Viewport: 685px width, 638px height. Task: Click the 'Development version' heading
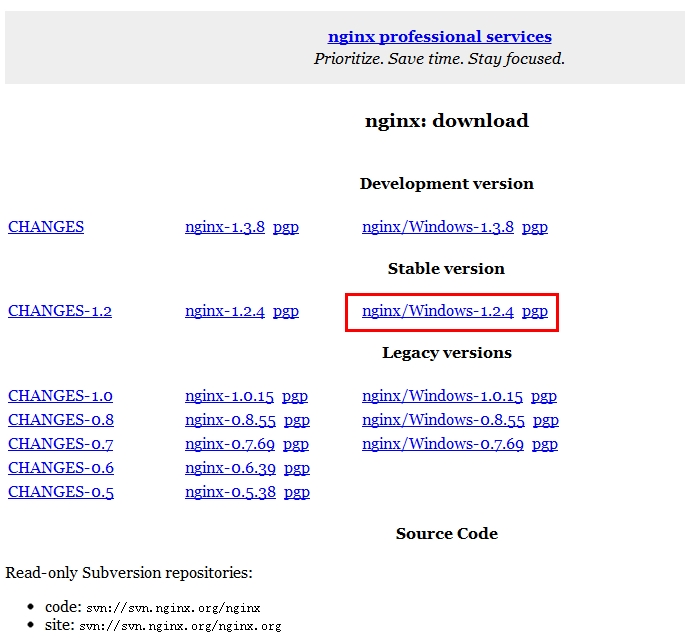click(x=446, y=184)
